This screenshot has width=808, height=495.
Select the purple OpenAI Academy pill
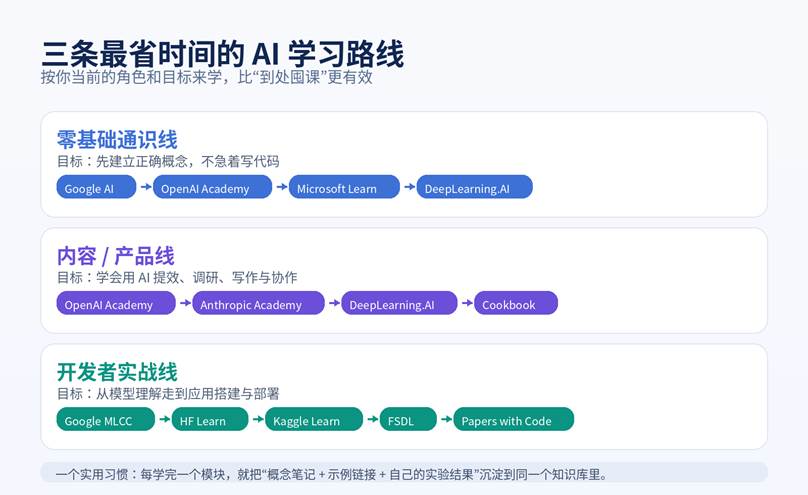click(x=116, y=303)
